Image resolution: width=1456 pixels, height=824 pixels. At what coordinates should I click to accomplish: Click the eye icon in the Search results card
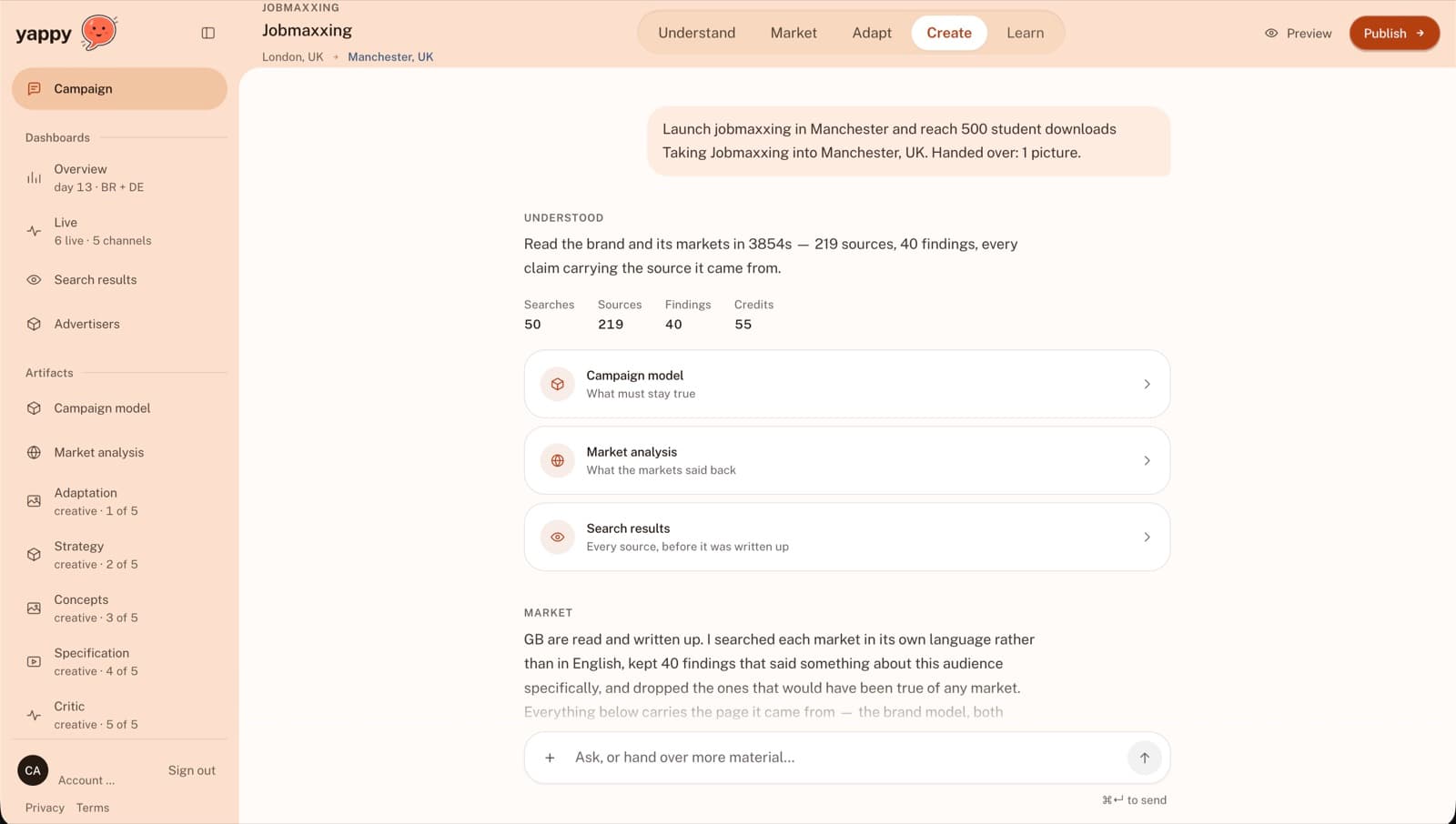[x=558, y=537]
